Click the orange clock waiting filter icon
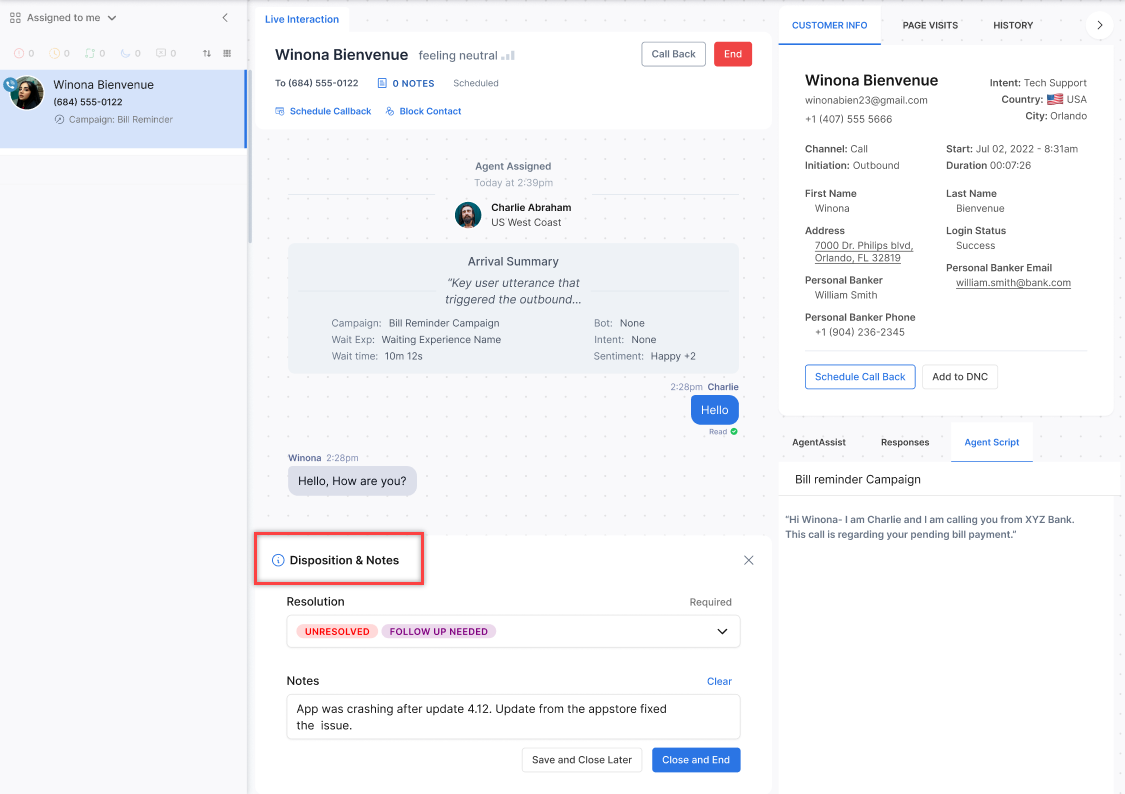This screenshot has width=1125, height=794. [54, 53]
